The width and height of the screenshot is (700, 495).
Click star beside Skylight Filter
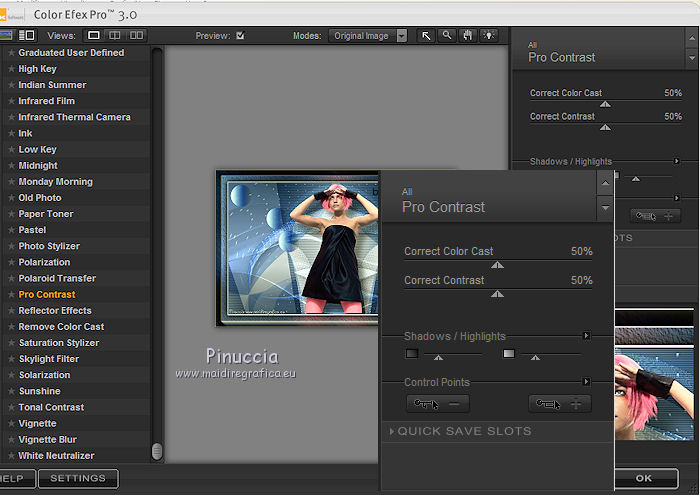(11, 359)
